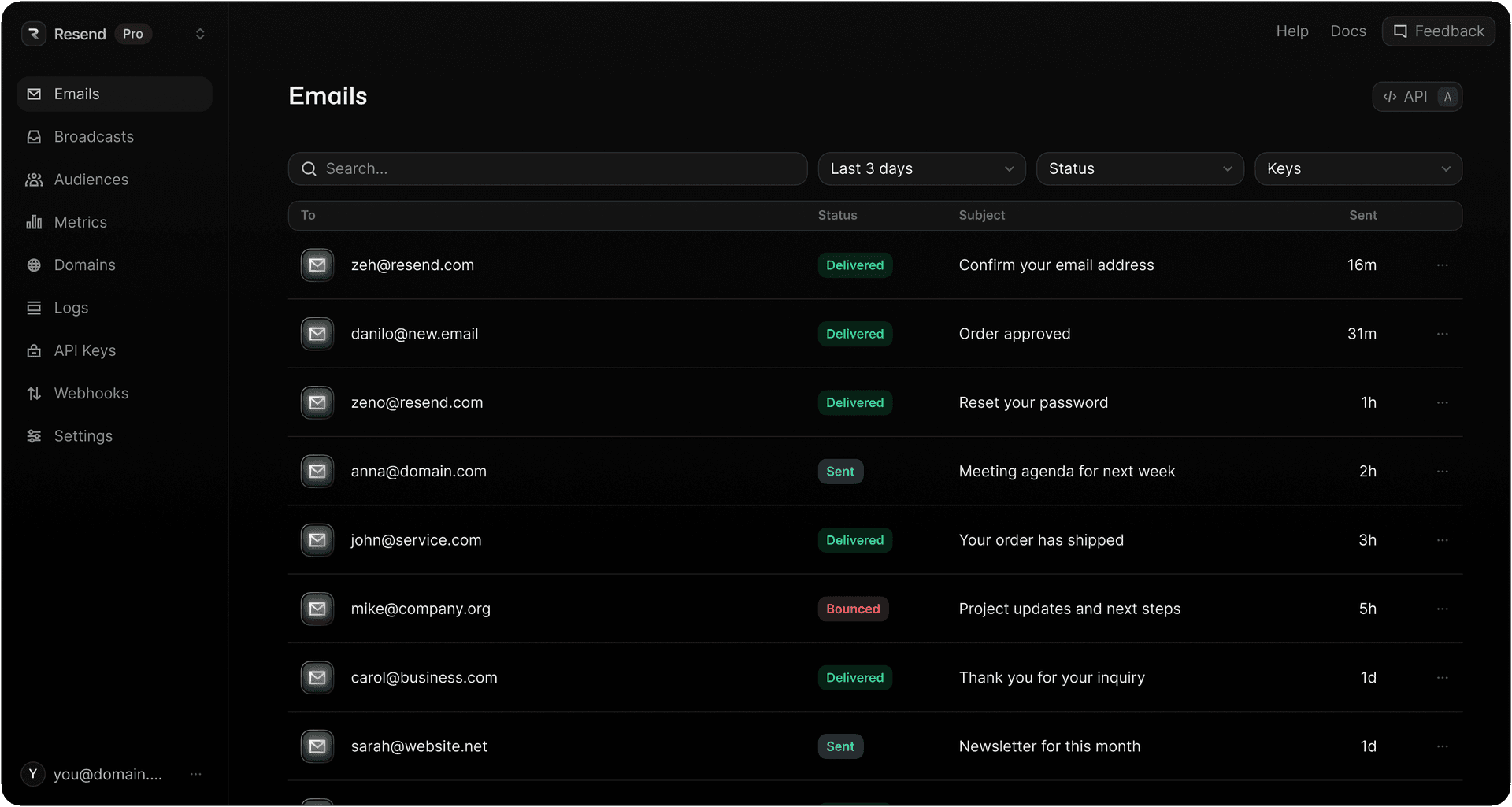The image size is (1512, 807).
Task: Open the Emails section in the sidebar
Action: tap(76, 94)
